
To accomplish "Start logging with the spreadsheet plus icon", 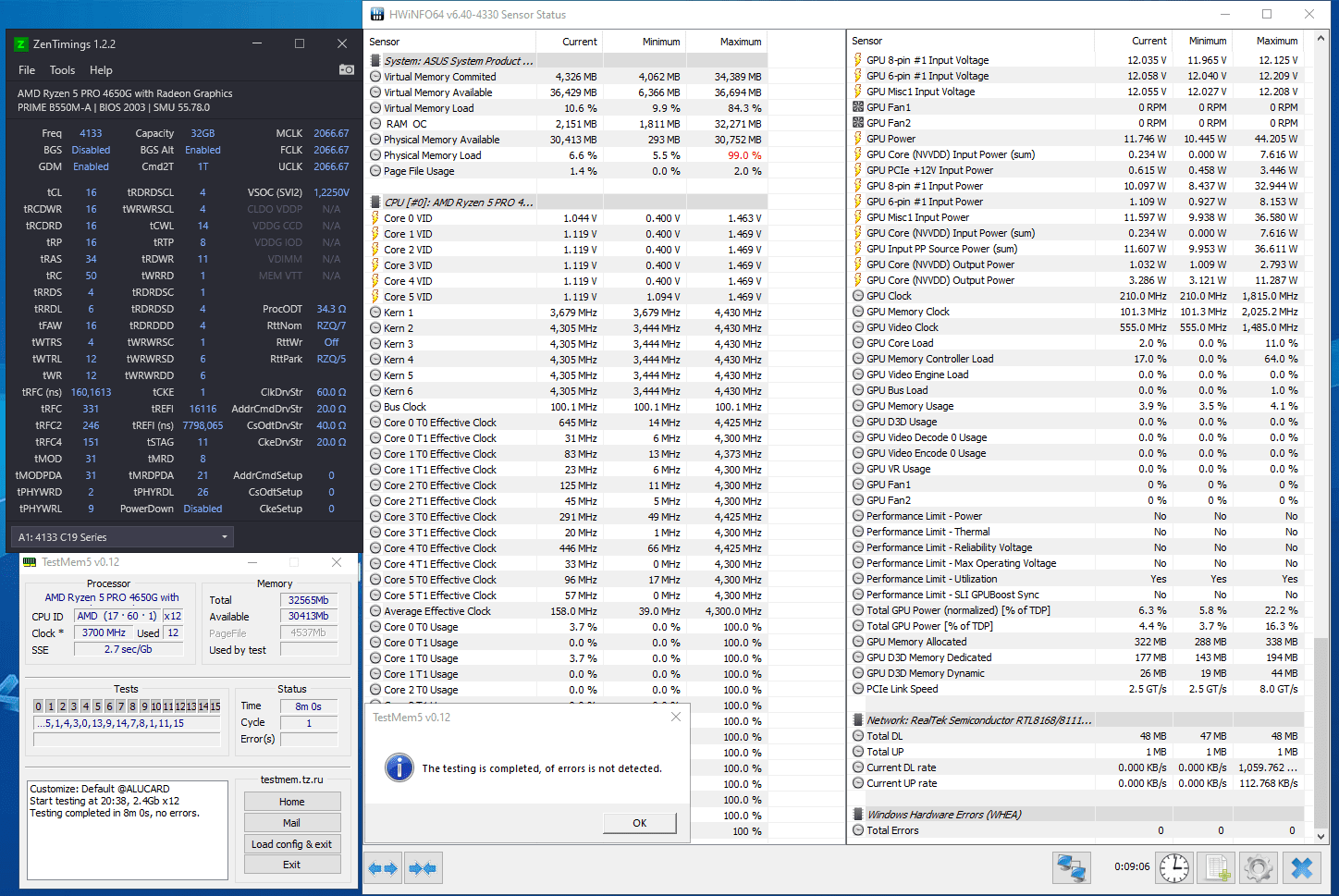I will (x=1216, y=867).
